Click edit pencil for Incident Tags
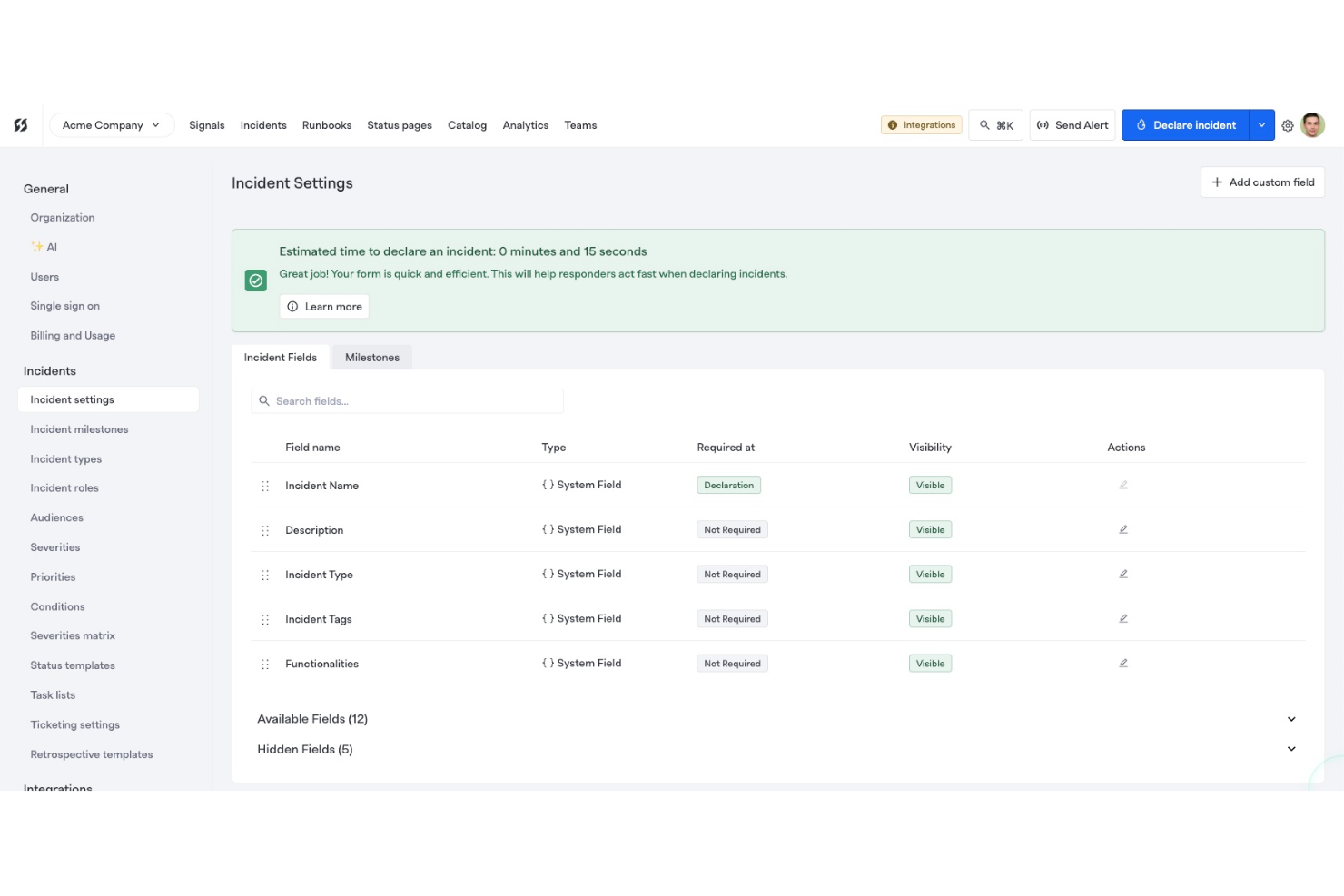Screen dimensions: 1344x896 [x=1123, y=618]
